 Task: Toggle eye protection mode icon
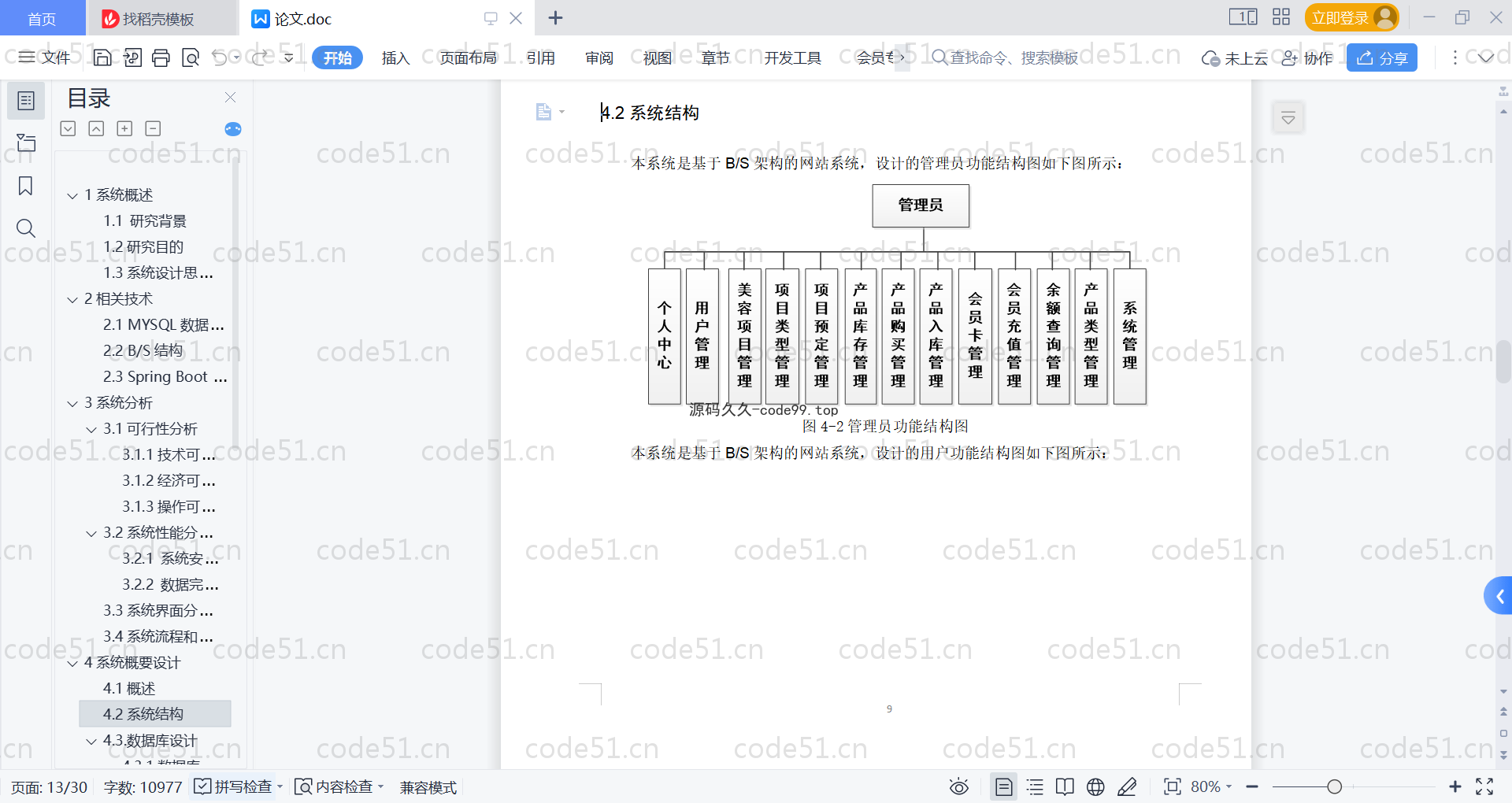[958, 786]
